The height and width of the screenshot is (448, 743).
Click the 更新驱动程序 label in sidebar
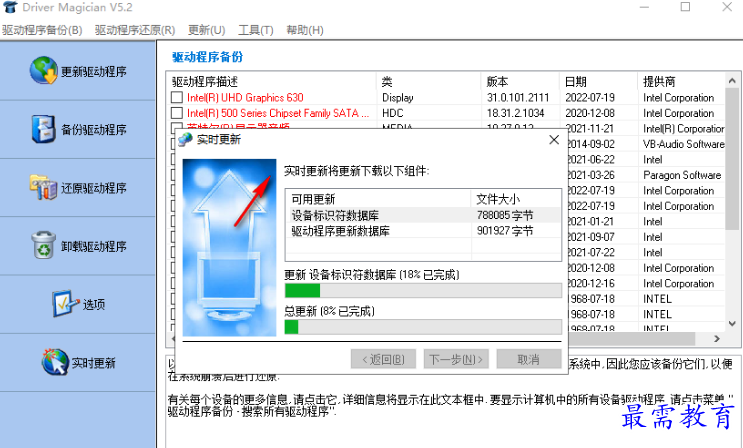pos(94,72)
